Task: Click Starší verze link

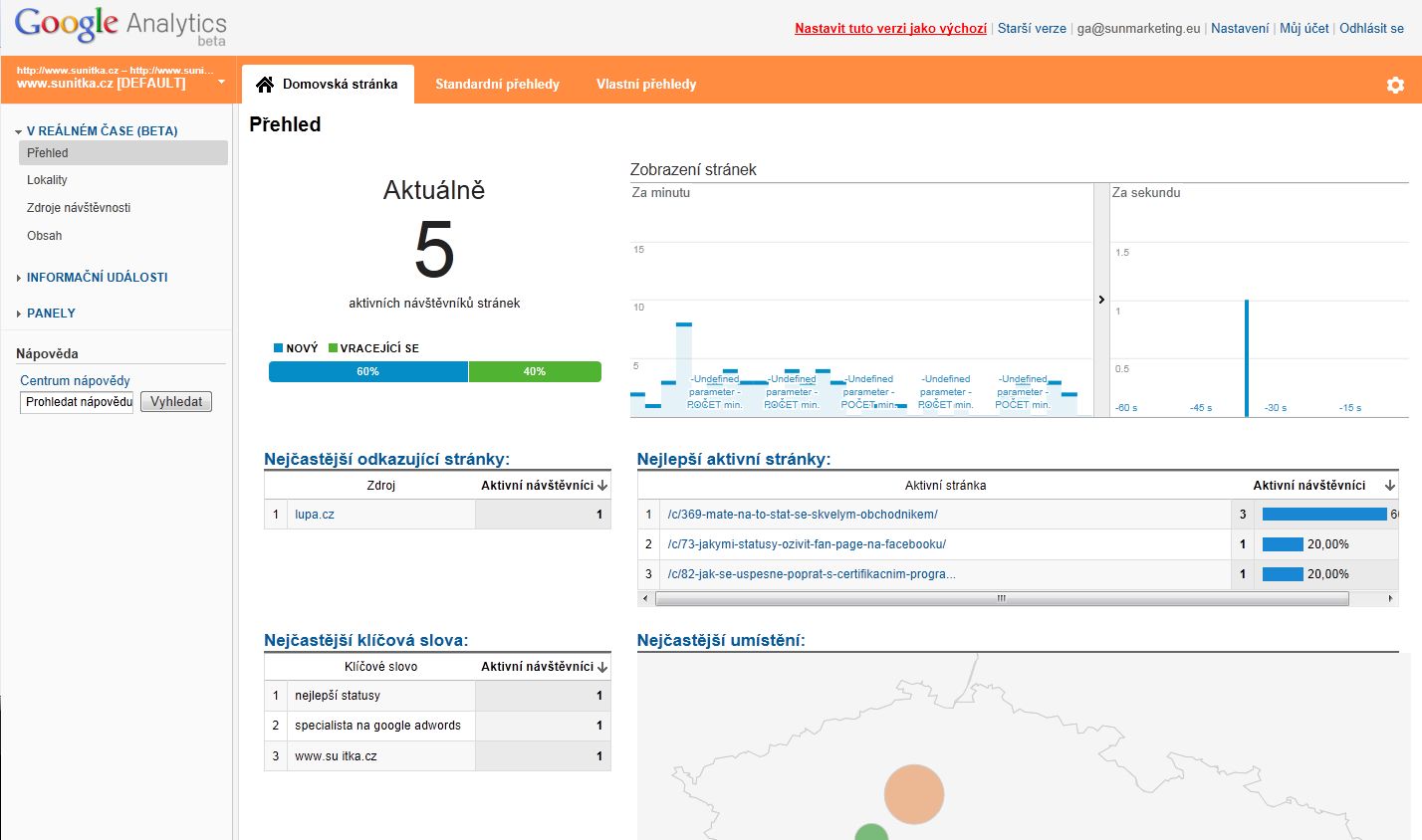Action: pyautogui.click(x=1032, y=29)
